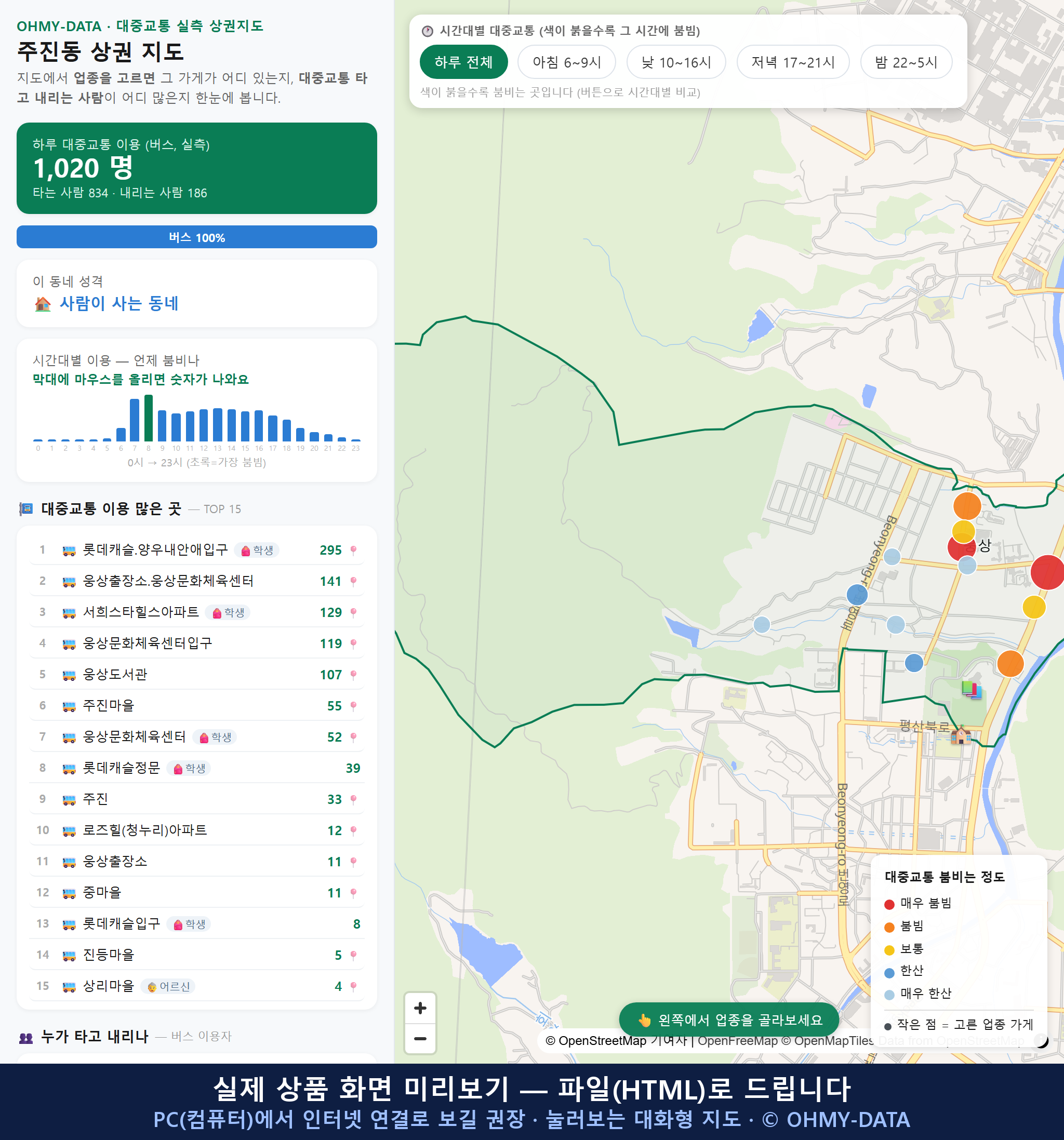Screen dimensions: 1064x1140
Task: Click 왼쪽에서 업종을 골라보세요 button
Action: (729, 1020)
